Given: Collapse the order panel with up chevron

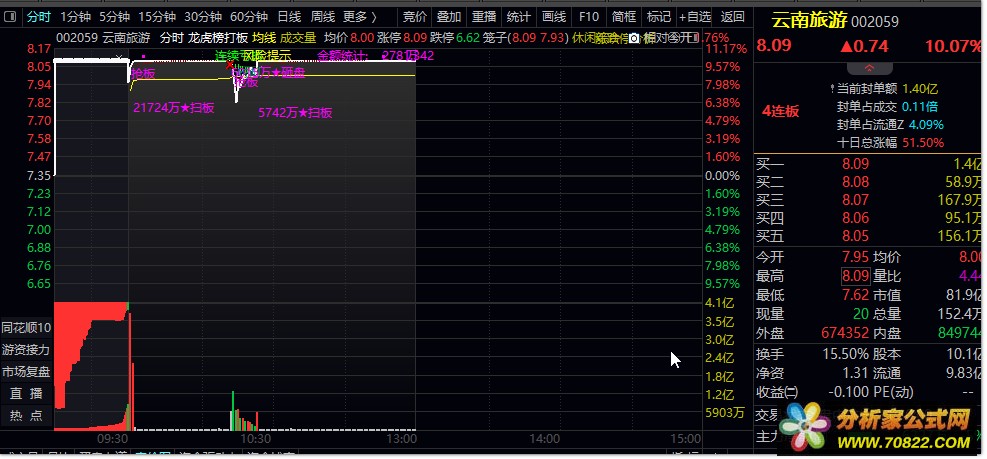Looking at the screenshot, I should click(x=870, y=68).
